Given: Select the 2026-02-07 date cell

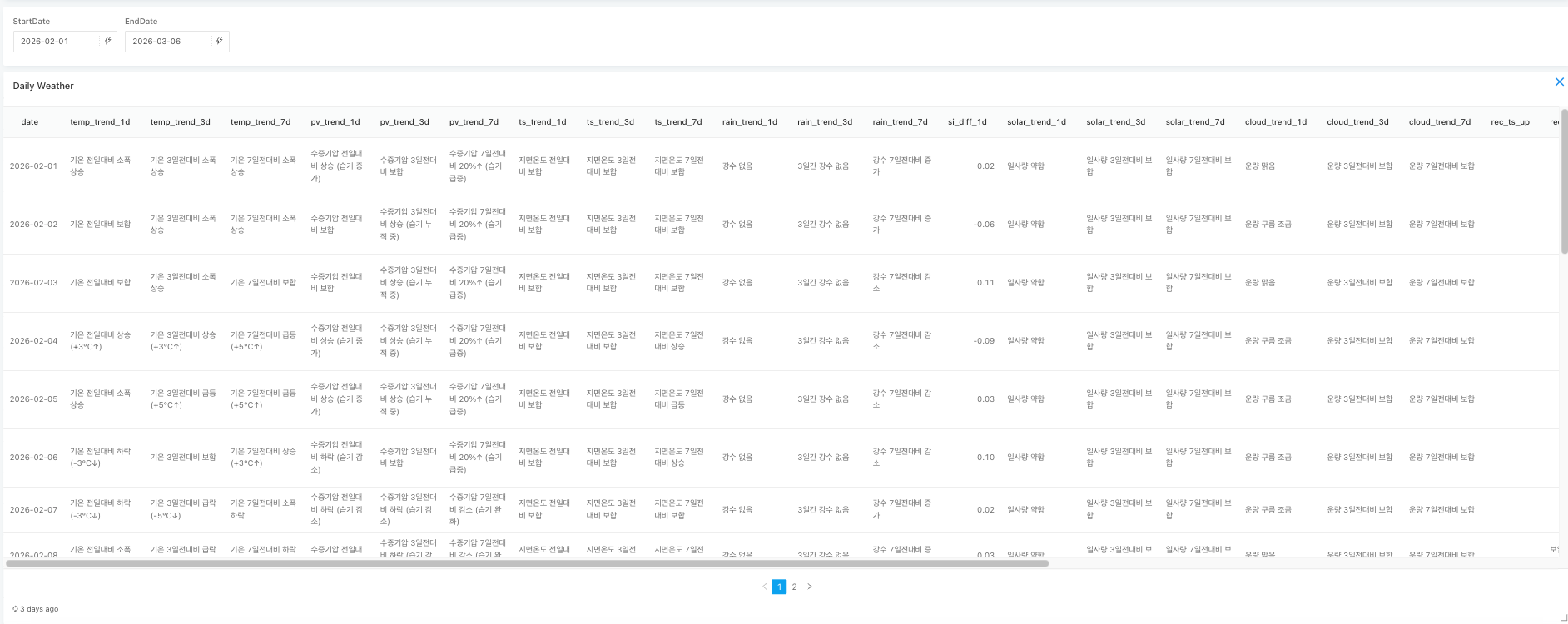Looking at the screenshot, I should tap(33, 510).
